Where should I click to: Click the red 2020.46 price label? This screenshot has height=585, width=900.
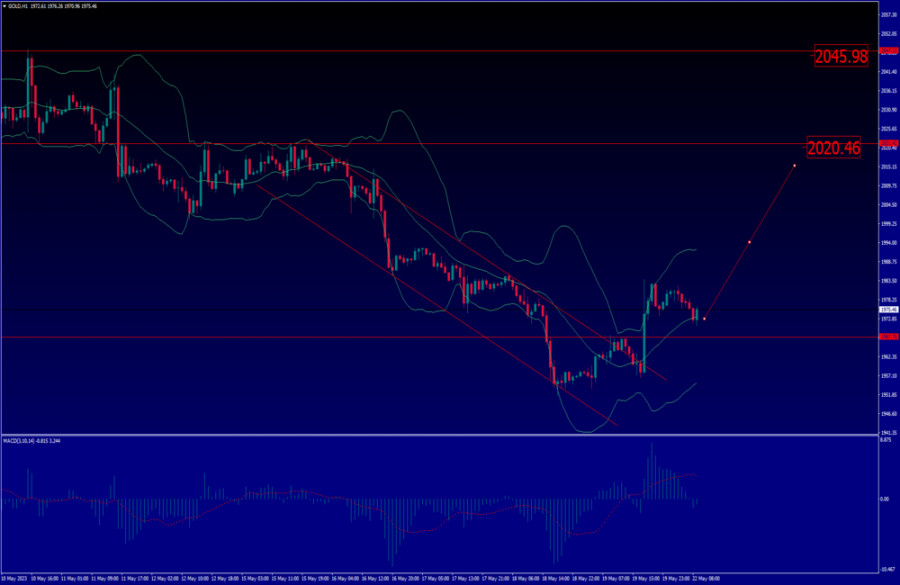pyautogui.click(x=833, y=148)
